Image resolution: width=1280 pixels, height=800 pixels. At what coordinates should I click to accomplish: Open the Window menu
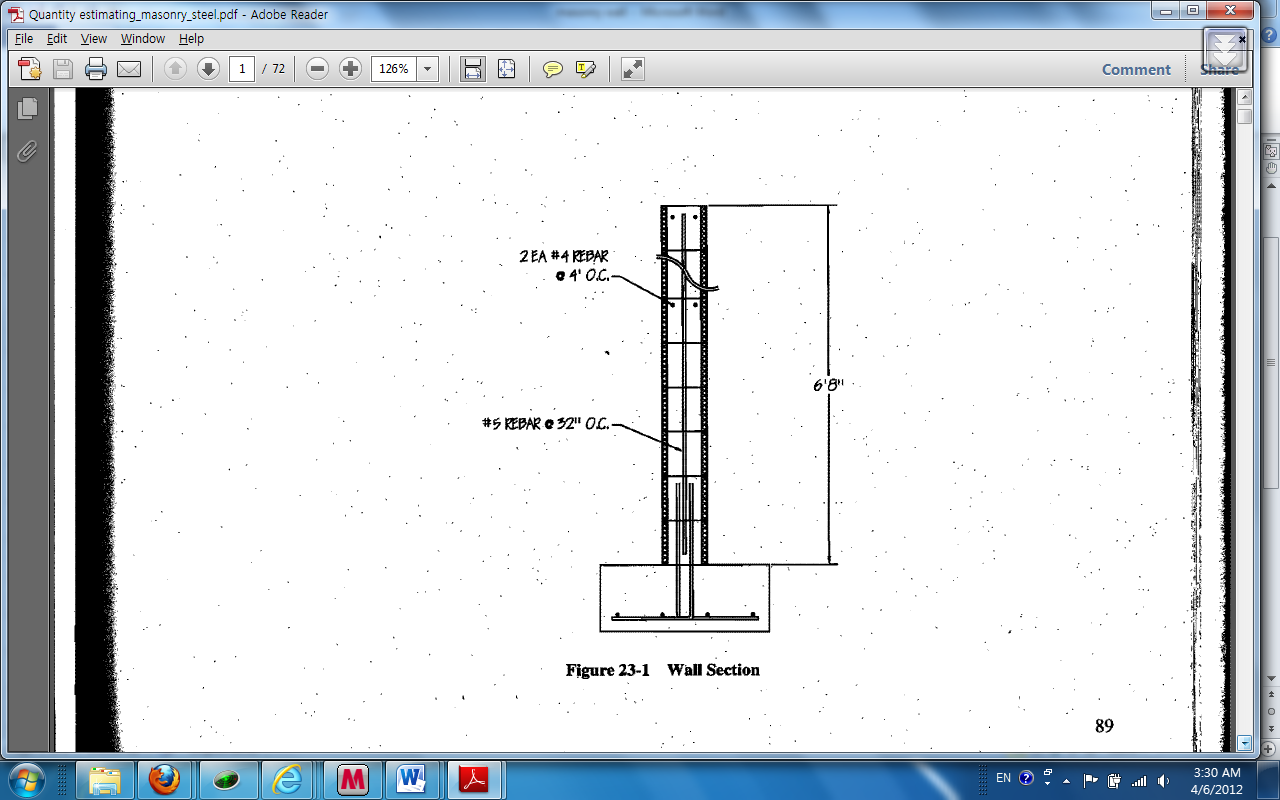[142, 38]
